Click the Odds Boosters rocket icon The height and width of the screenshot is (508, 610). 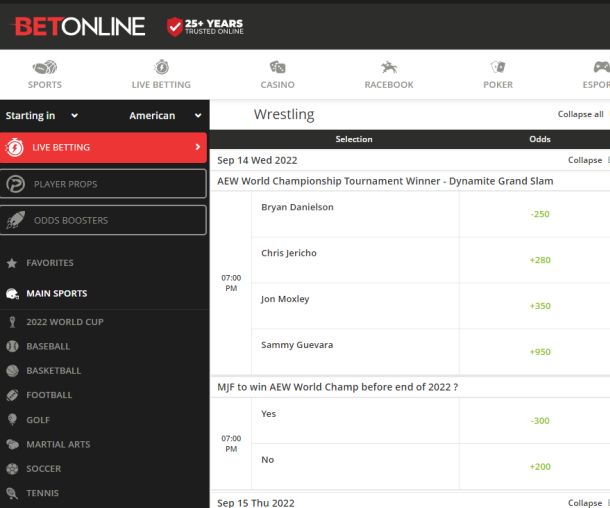pos(16,220)
